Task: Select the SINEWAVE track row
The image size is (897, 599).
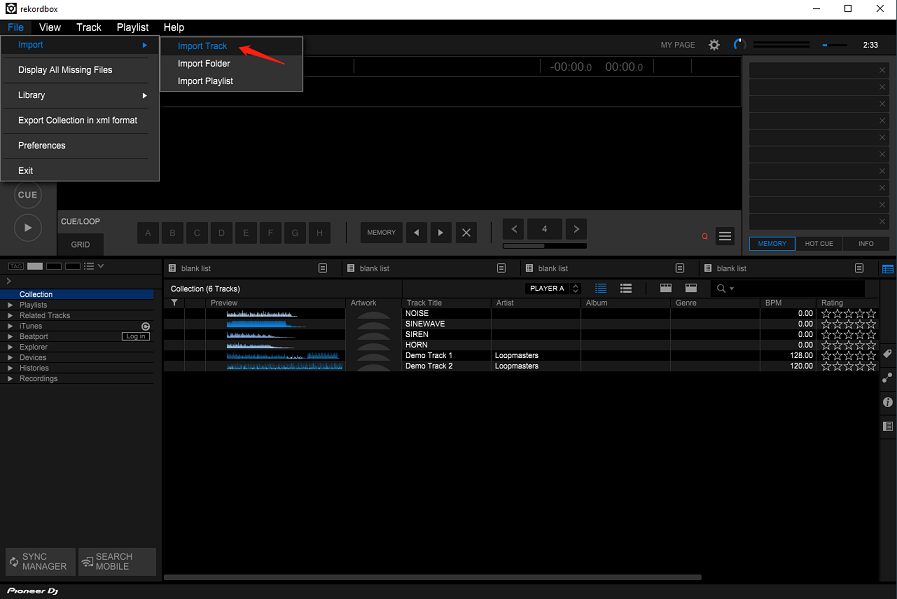Action: pyautogui.click(x=521, y=324)
